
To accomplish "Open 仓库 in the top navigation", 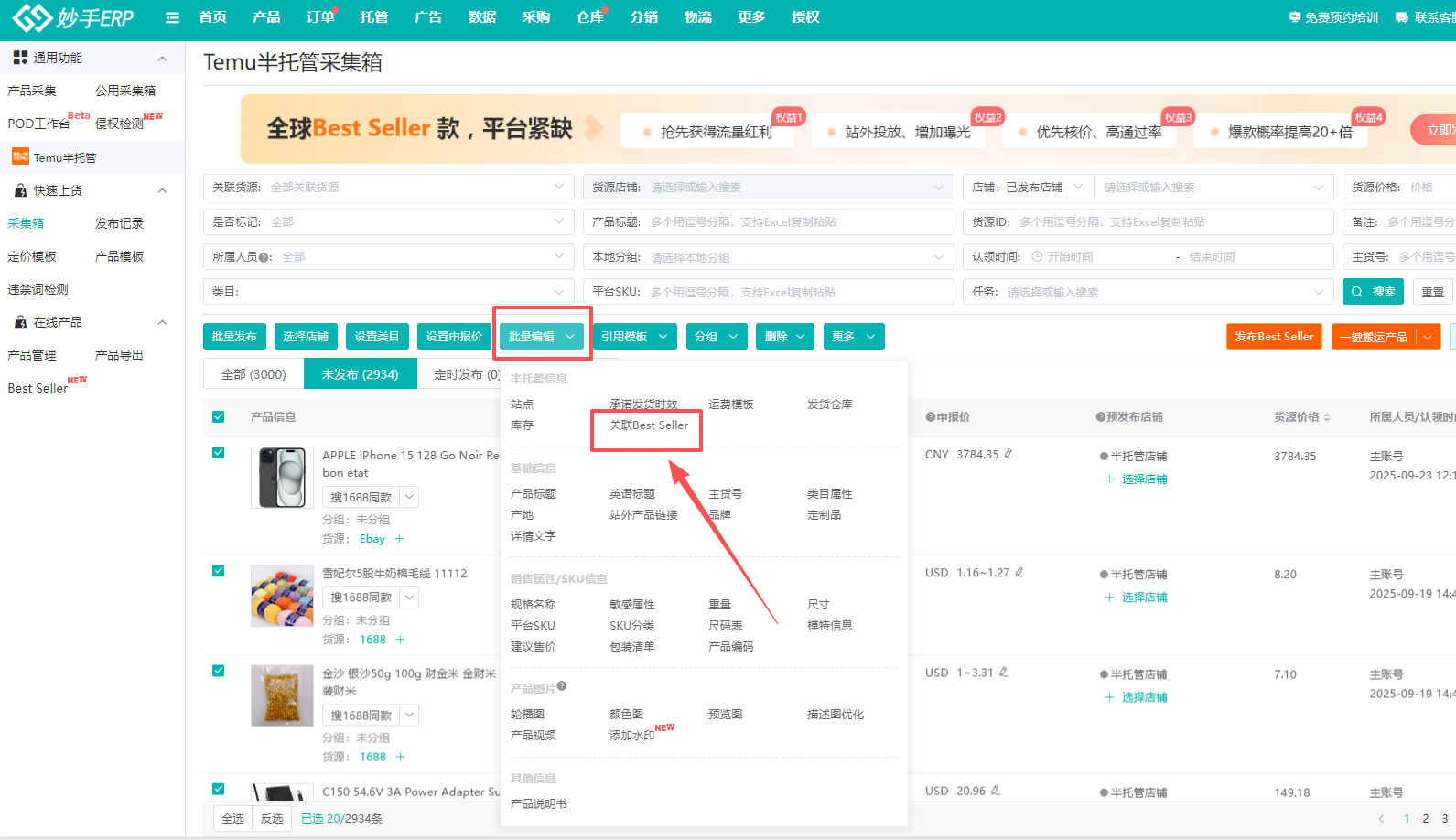I will 590,17.
